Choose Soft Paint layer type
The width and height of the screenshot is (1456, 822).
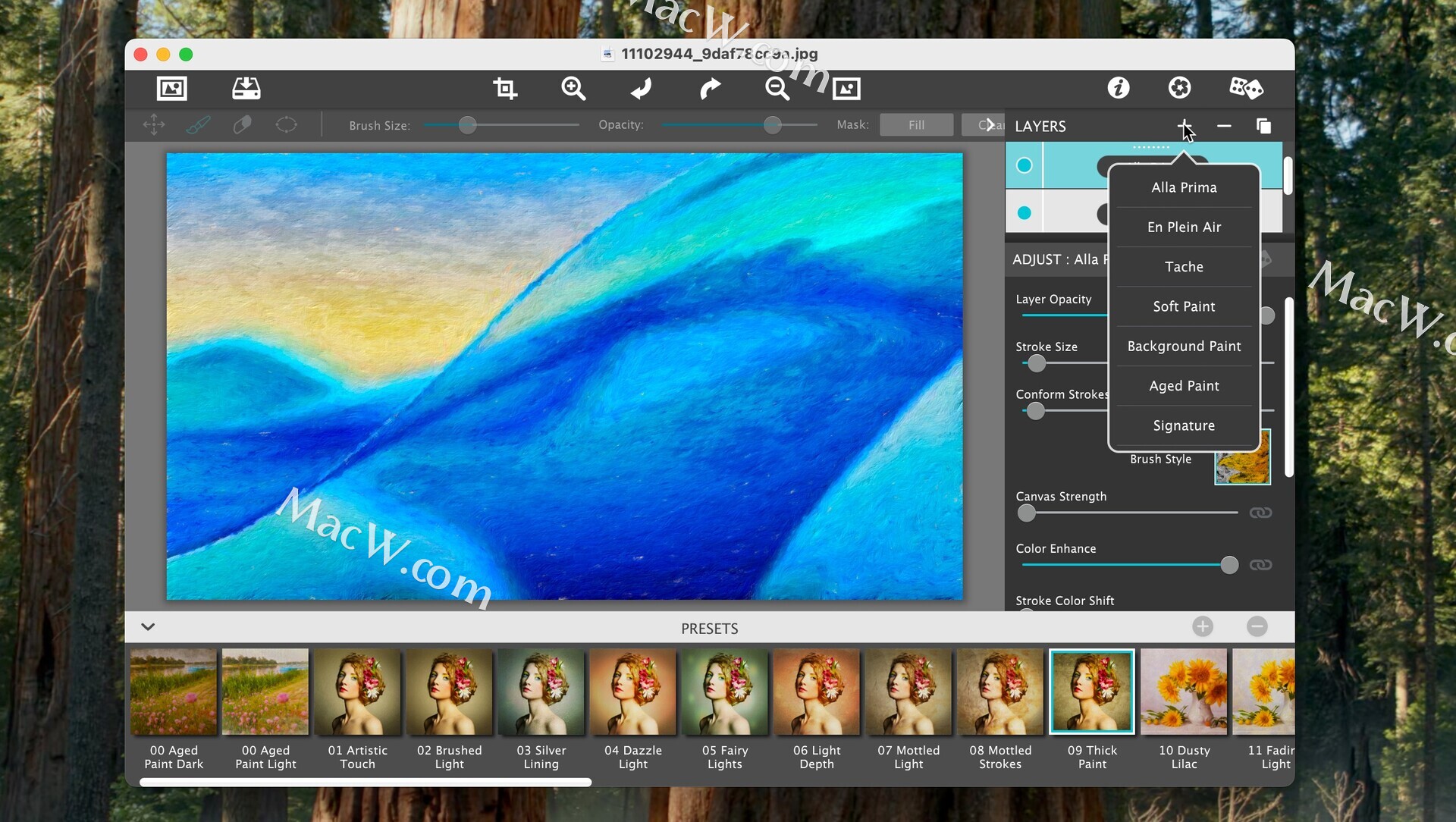pyautogui.click(x=1184, y=306)
